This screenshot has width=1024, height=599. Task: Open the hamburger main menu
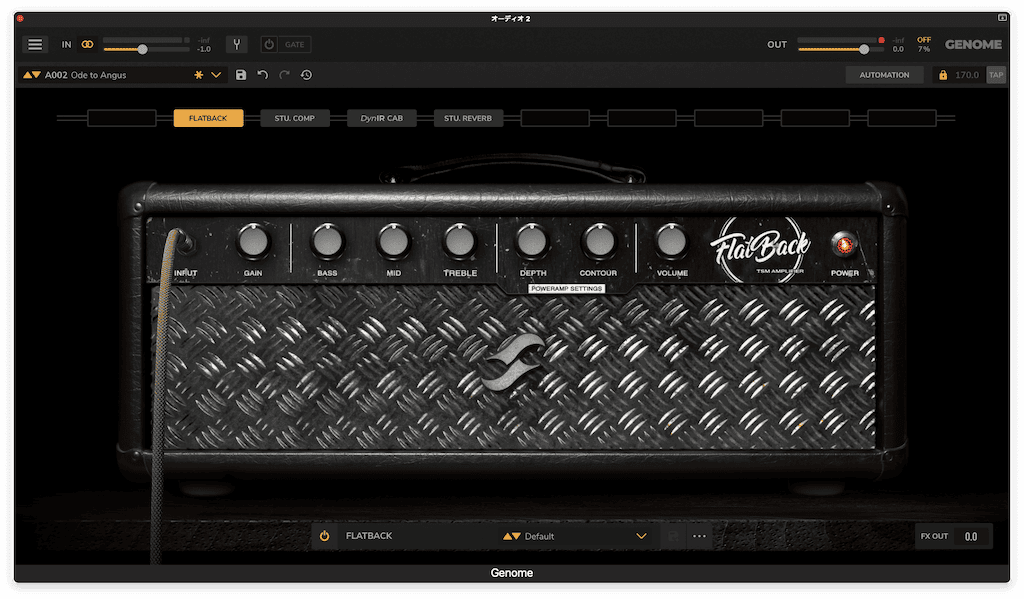(35, 44)
